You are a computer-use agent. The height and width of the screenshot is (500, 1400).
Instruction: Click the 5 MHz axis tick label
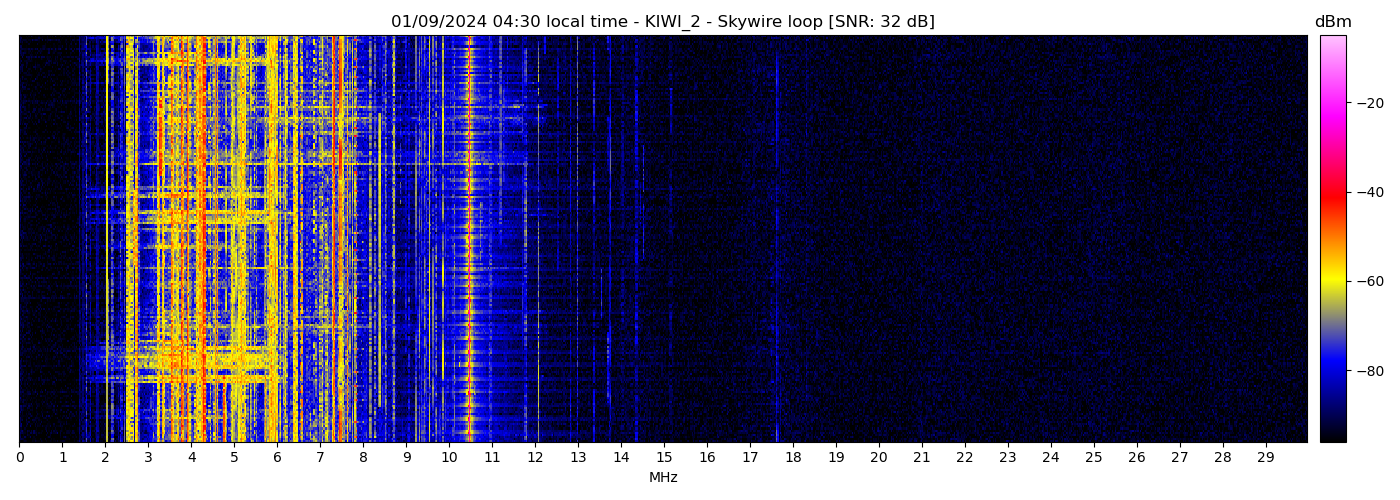tap(234, 458)
